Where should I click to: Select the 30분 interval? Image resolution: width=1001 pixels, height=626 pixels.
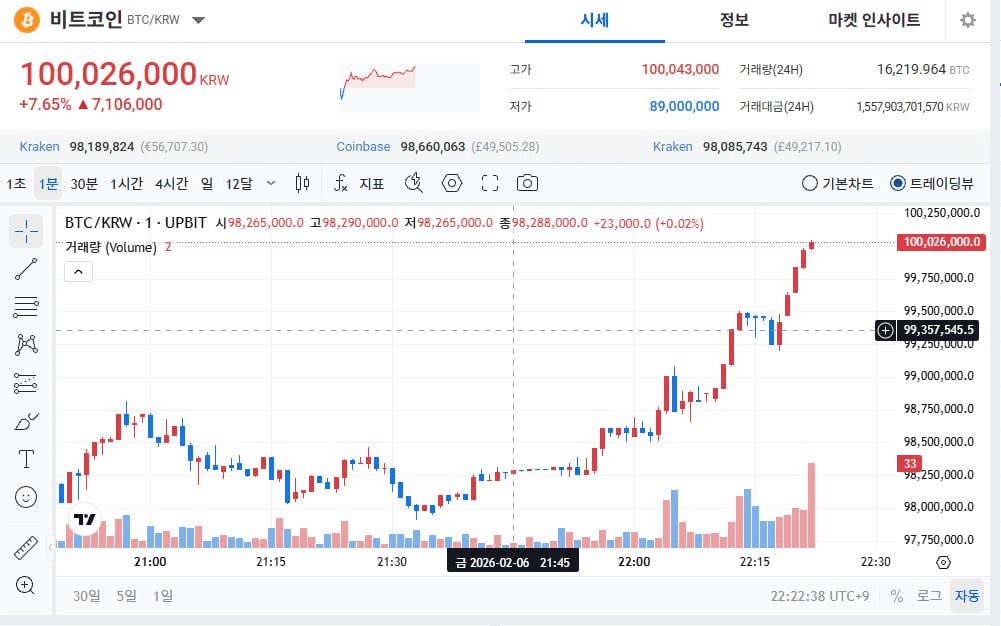pos(84,184)
